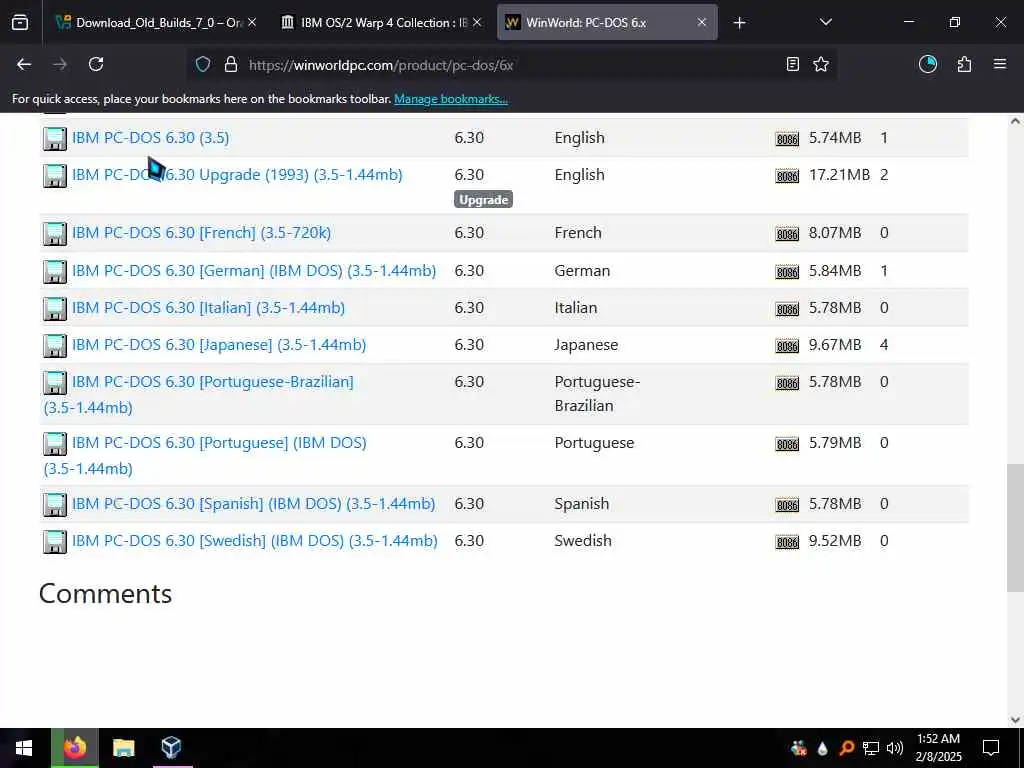This screenshot has height=768, width=1024.
Task: Click the floppy icon for the Spanish row
Action: click(55, 505)
